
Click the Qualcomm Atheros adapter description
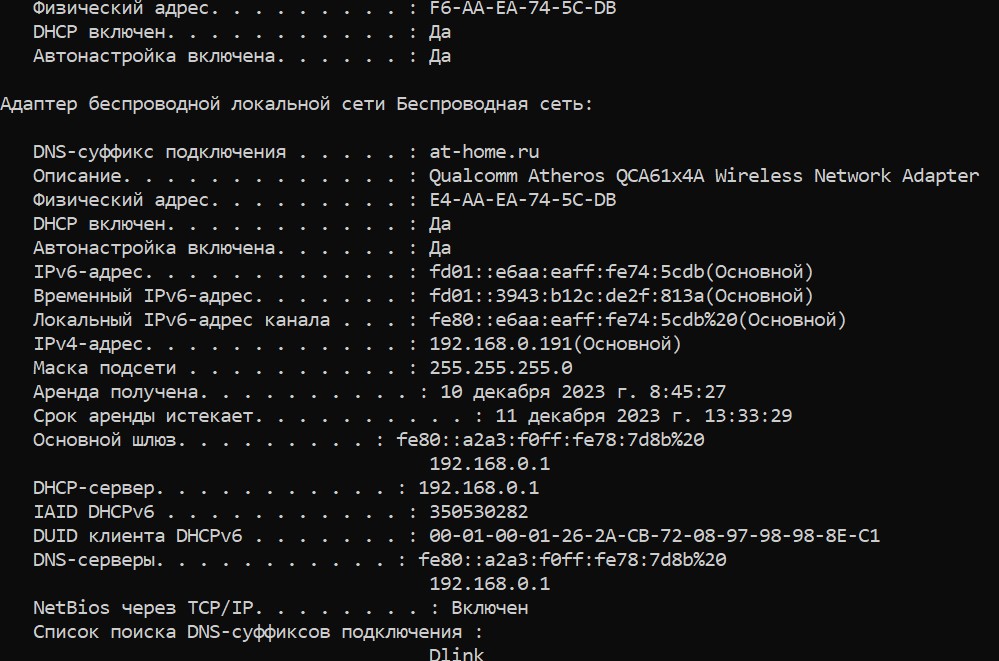(704, 176)
